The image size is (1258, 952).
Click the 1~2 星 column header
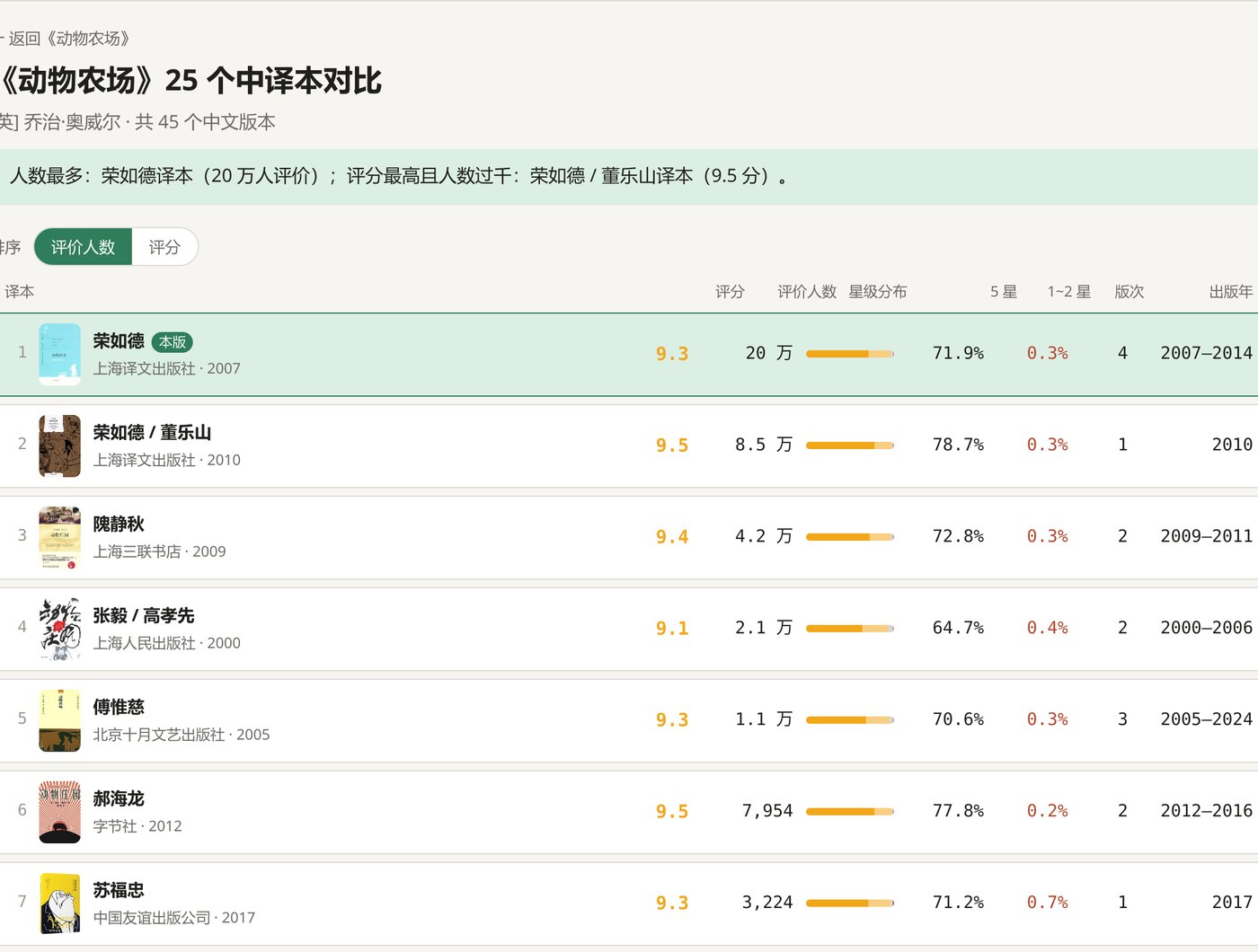(x=1069, y=292)
